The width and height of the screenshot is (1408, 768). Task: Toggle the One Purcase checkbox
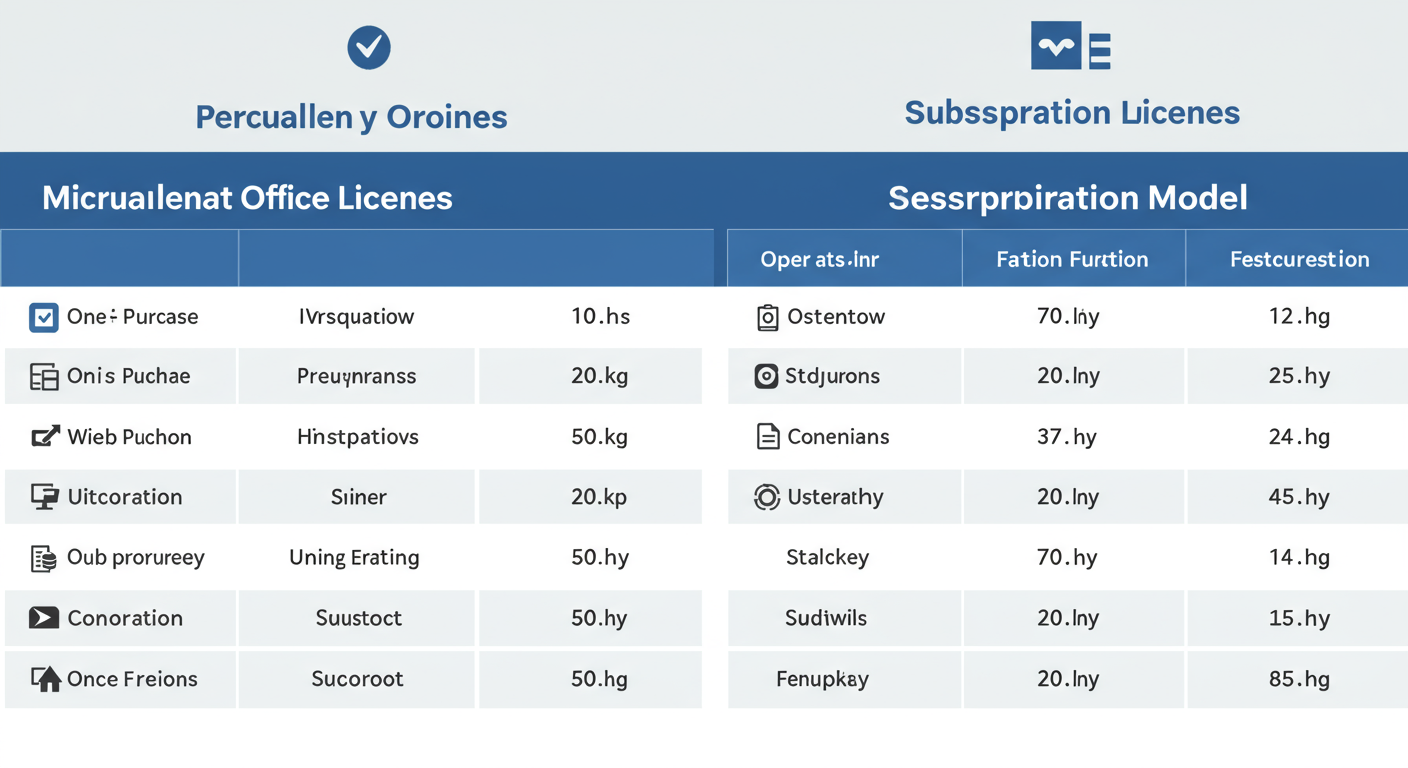point(44,318)
